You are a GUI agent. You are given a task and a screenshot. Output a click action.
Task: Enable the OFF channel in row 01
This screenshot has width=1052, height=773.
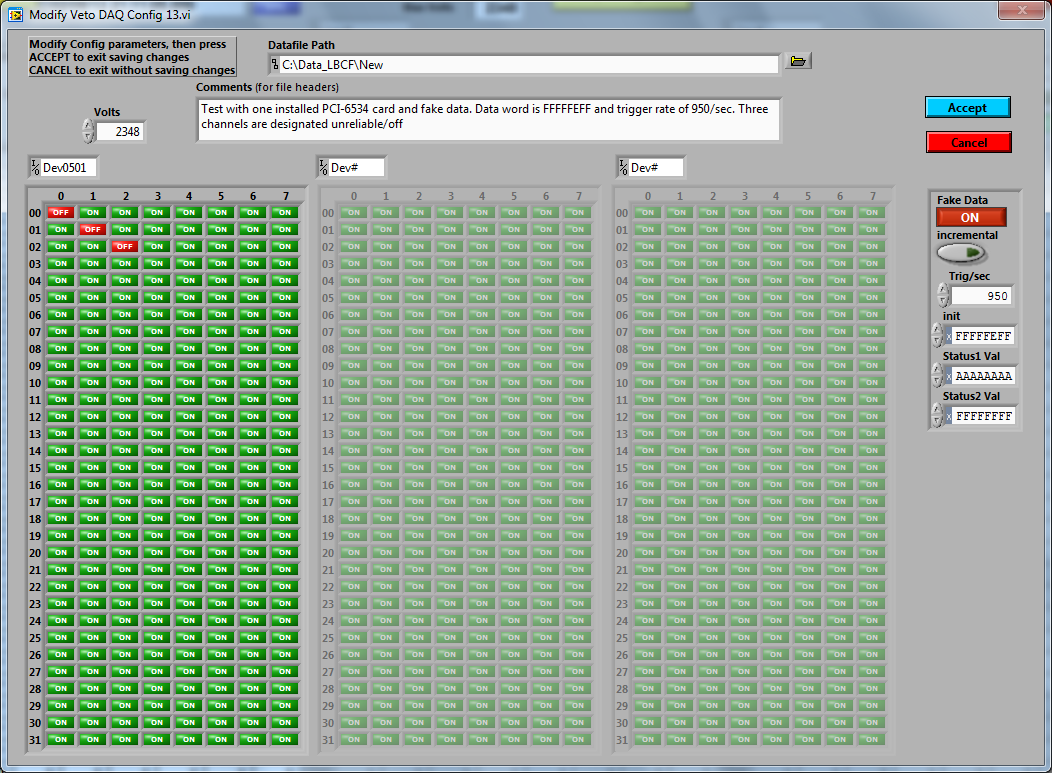point(93,230)
